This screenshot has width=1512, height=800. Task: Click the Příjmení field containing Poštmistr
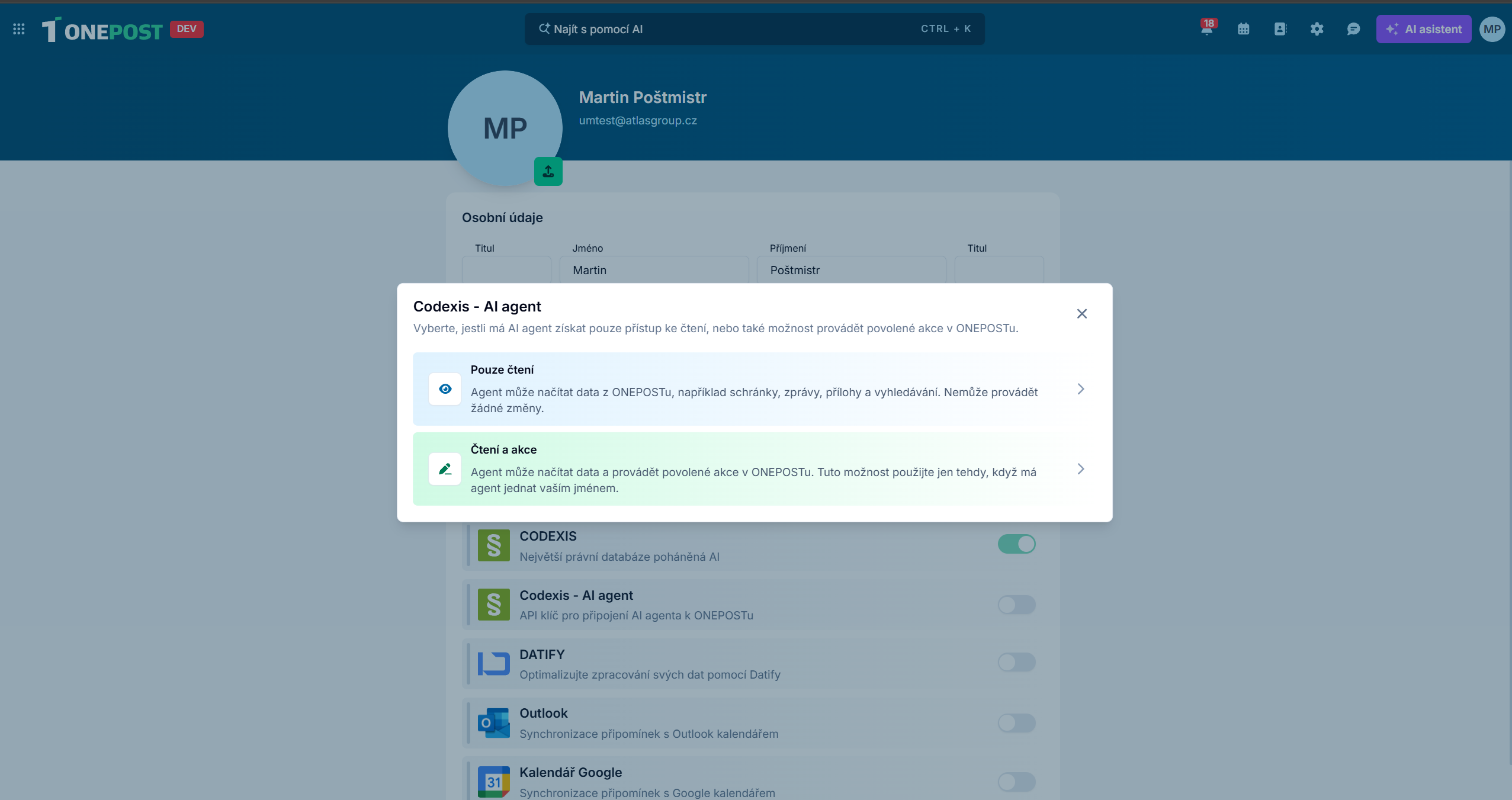tap(852, 270)
